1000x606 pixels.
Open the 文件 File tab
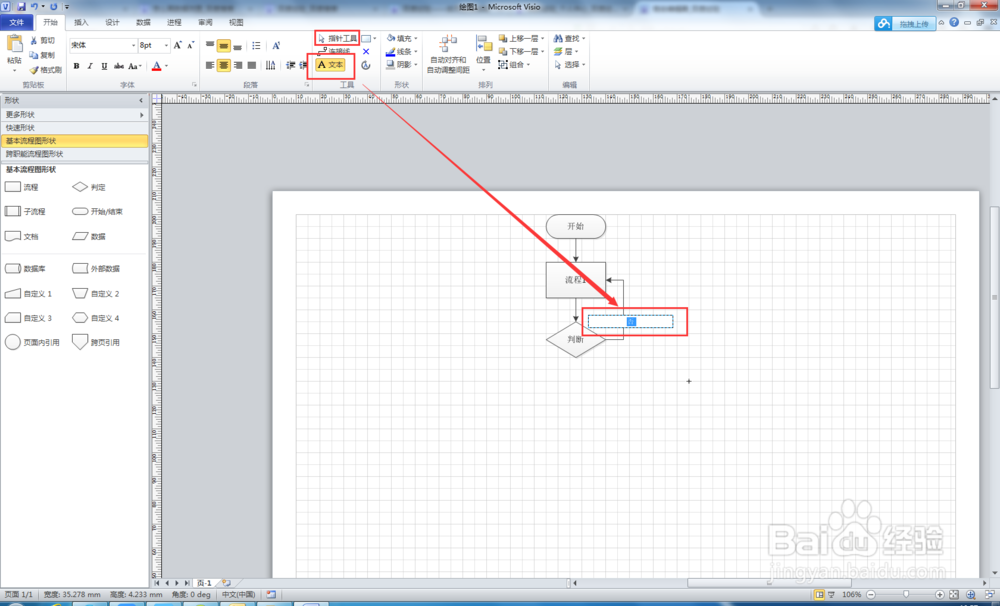[x=17, y=22]
